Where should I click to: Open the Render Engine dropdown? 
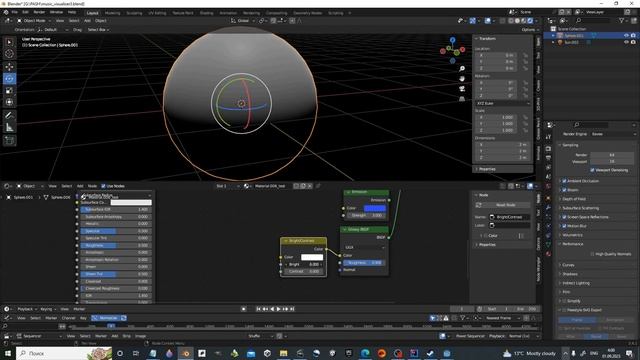(613, 134)
